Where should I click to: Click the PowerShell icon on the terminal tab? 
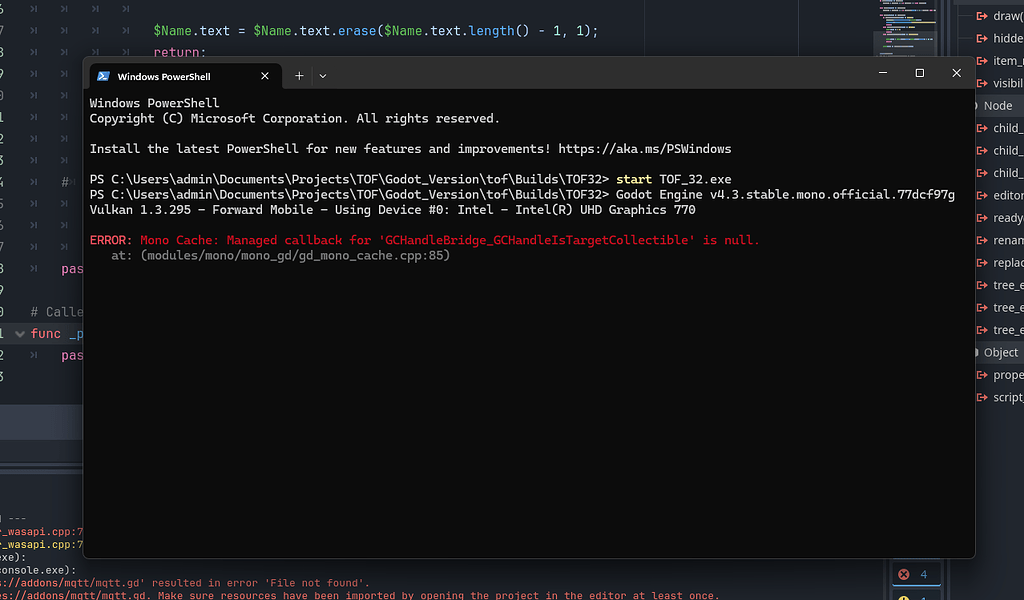pyautogui.click(x=103, y=76)
